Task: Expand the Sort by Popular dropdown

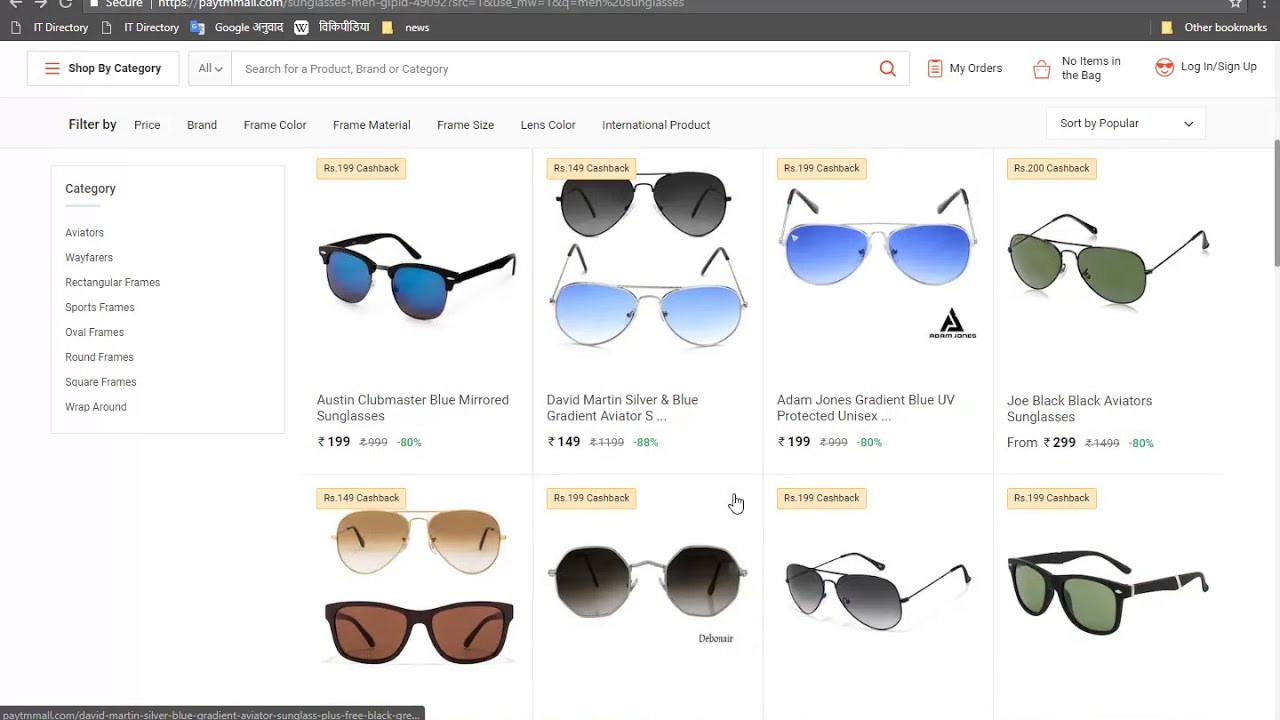Action: pyautogui.click(x=1126, y=123)
